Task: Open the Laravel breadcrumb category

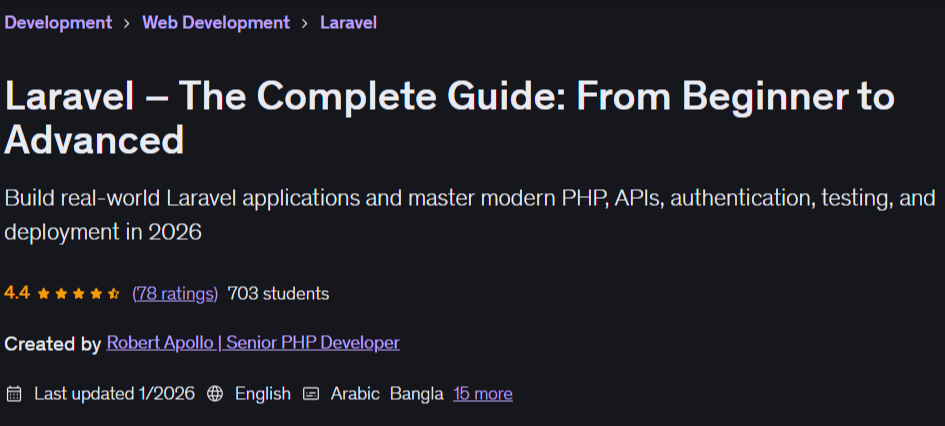Action: point(348,23)
